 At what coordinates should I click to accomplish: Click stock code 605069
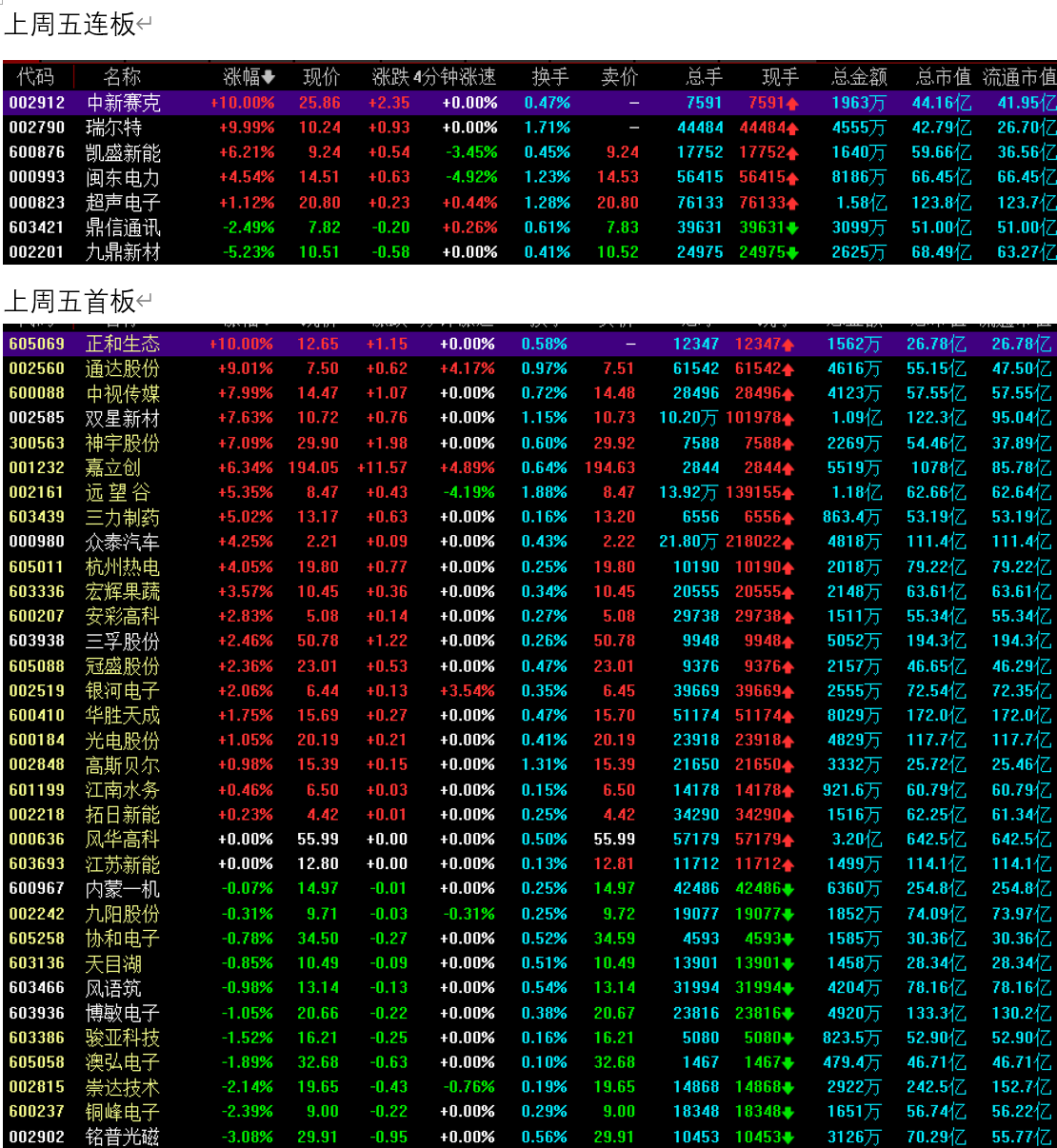coord(37,344)
